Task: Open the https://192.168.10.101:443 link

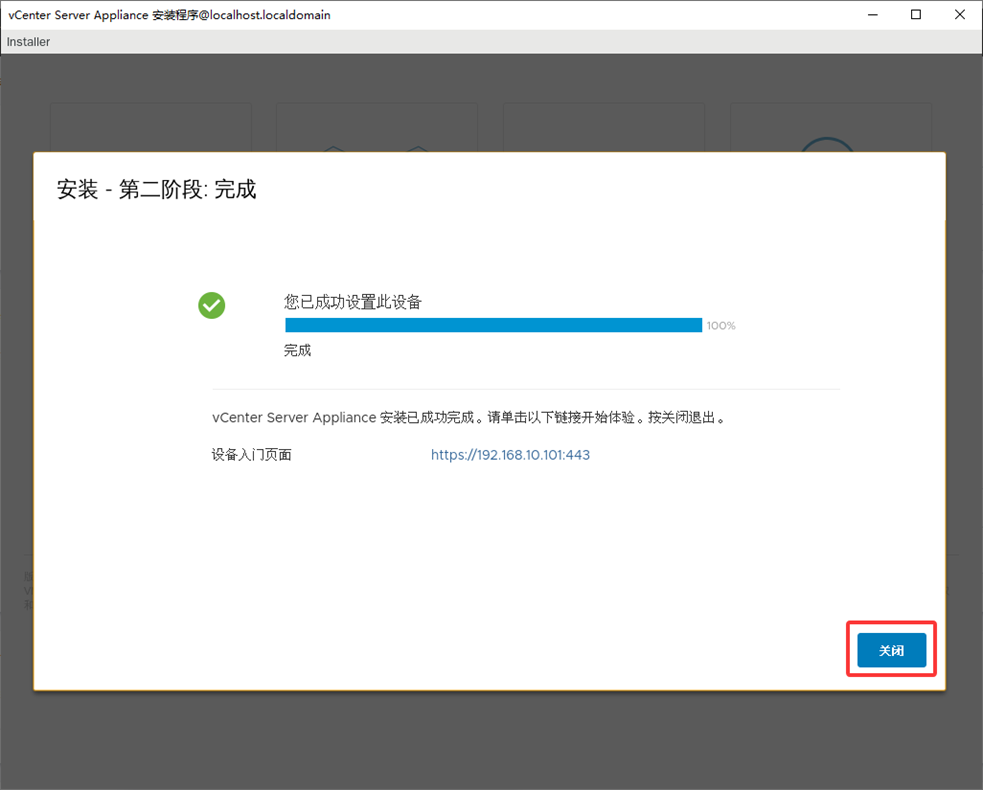Action: [x=510, y=455]
